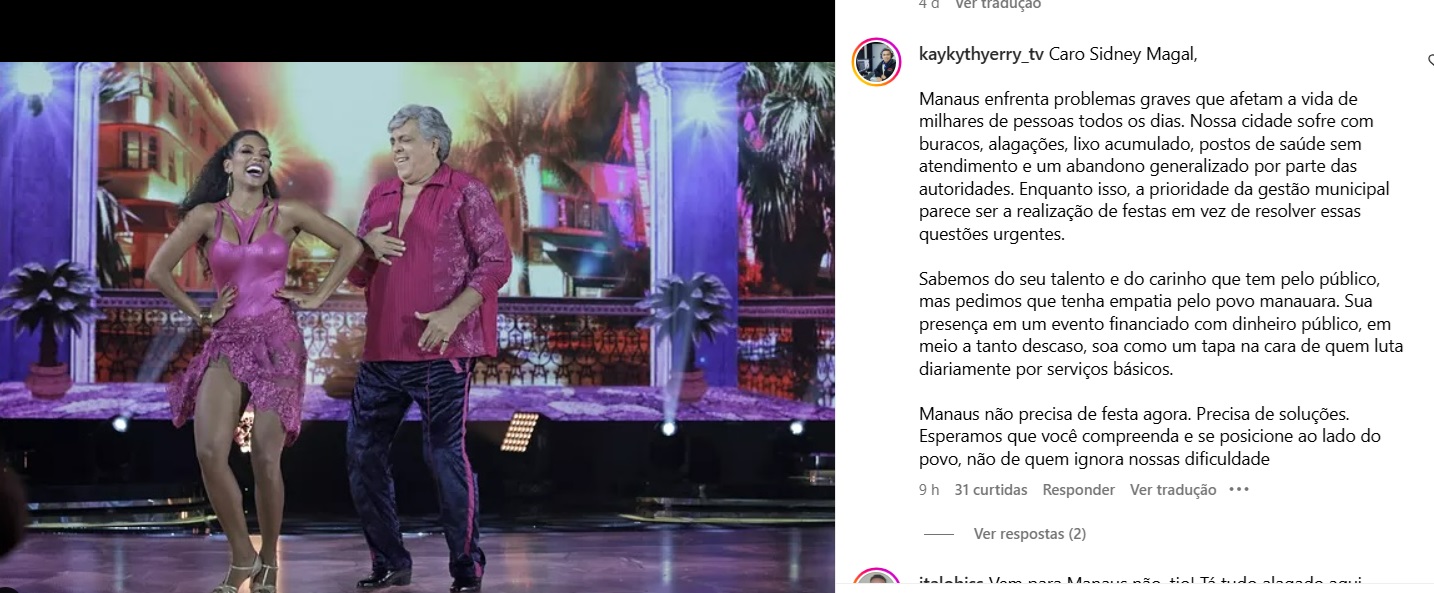Expand replies via Ver respostas (2)
Screen dimensions: 1434x593
pyautogui.click(x=1029, y=534)
